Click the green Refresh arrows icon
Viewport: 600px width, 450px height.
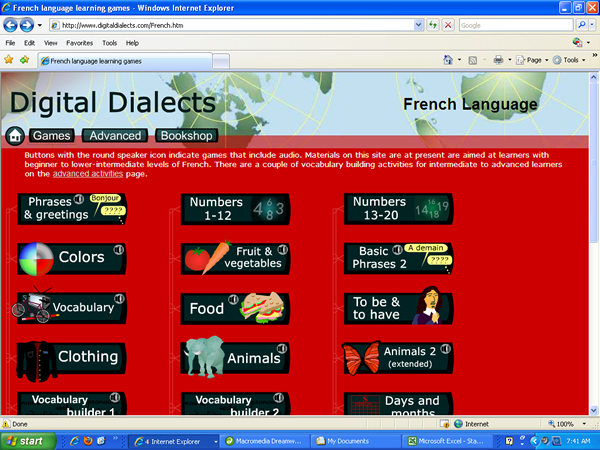point(433,25)
